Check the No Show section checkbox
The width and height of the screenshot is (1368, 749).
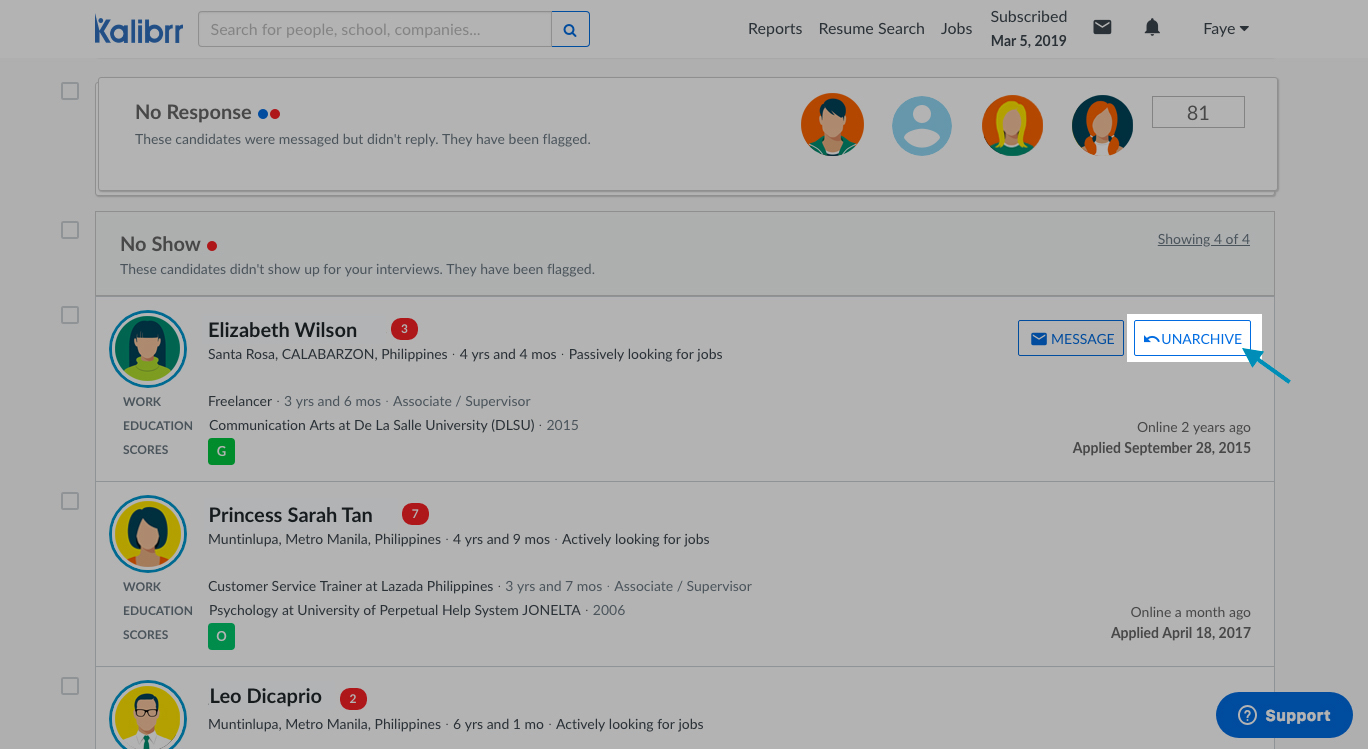(70, 230)
